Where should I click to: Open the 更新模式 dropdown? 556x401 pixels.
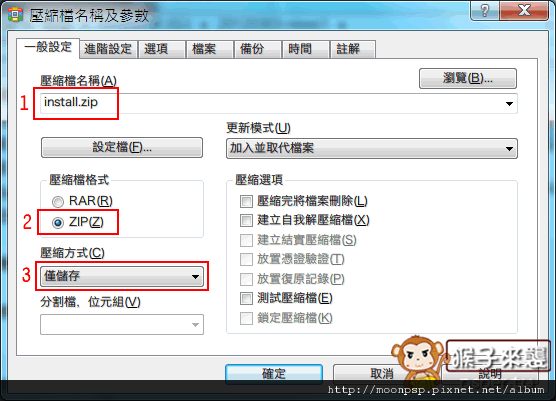pos(372,148)
